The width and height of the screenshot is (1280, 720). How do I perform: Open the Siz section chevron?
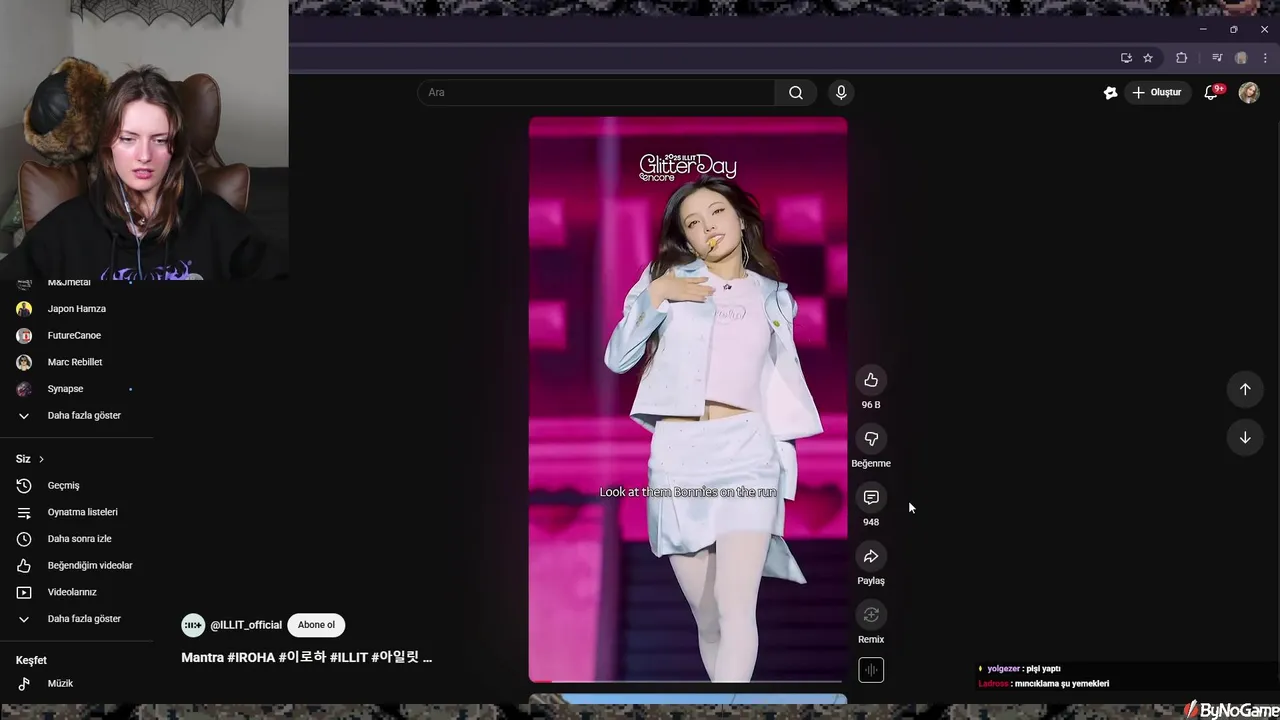click(41, 459)
